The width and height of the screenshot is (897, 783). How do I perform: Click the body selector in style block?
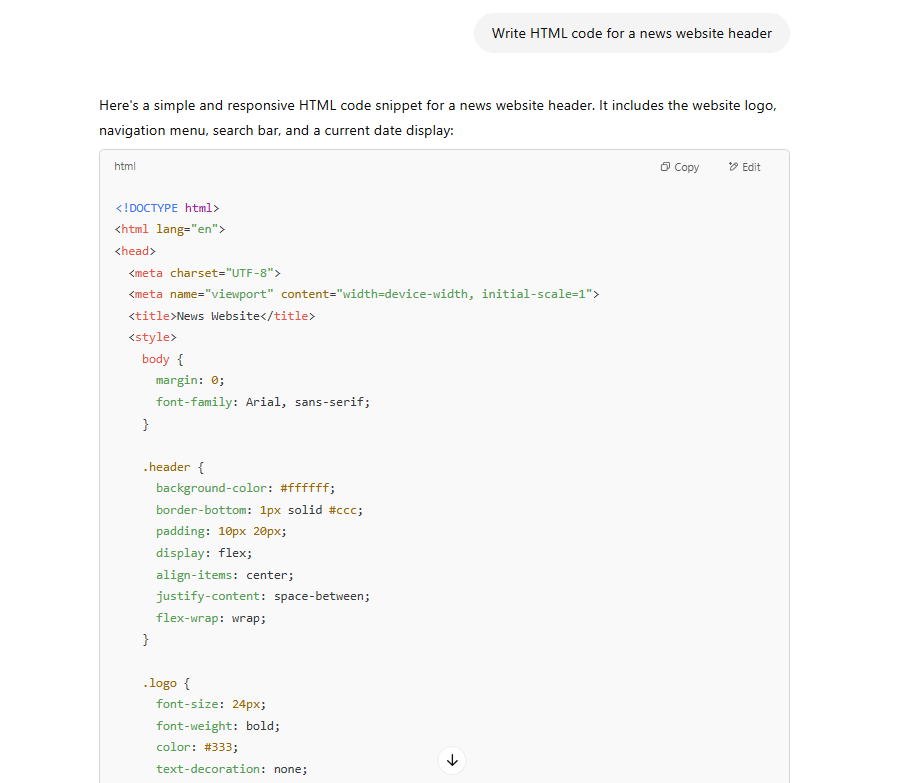(x=156, y=359)
